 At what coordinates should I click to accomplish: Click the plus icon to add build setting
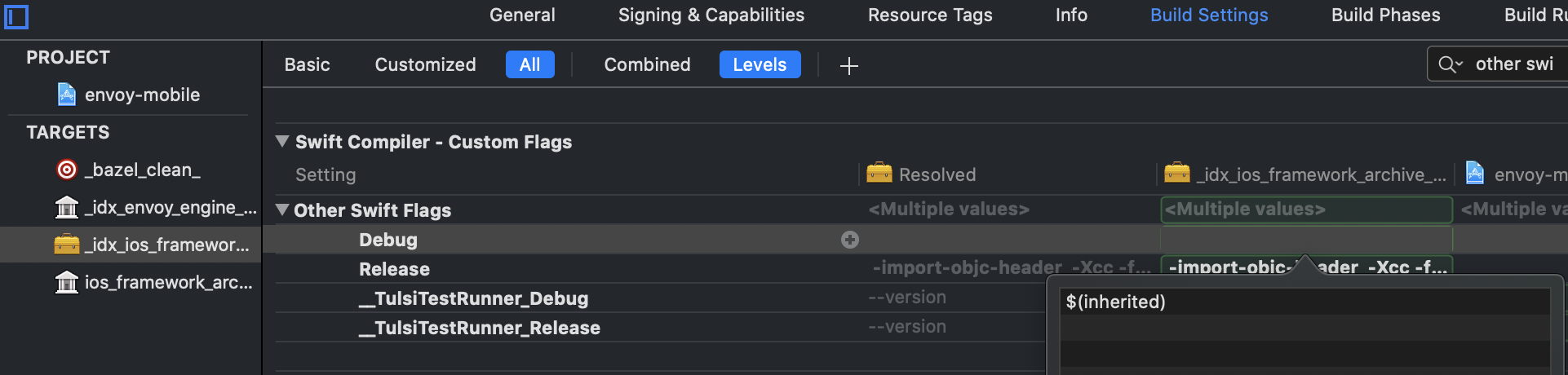[848, 65]
